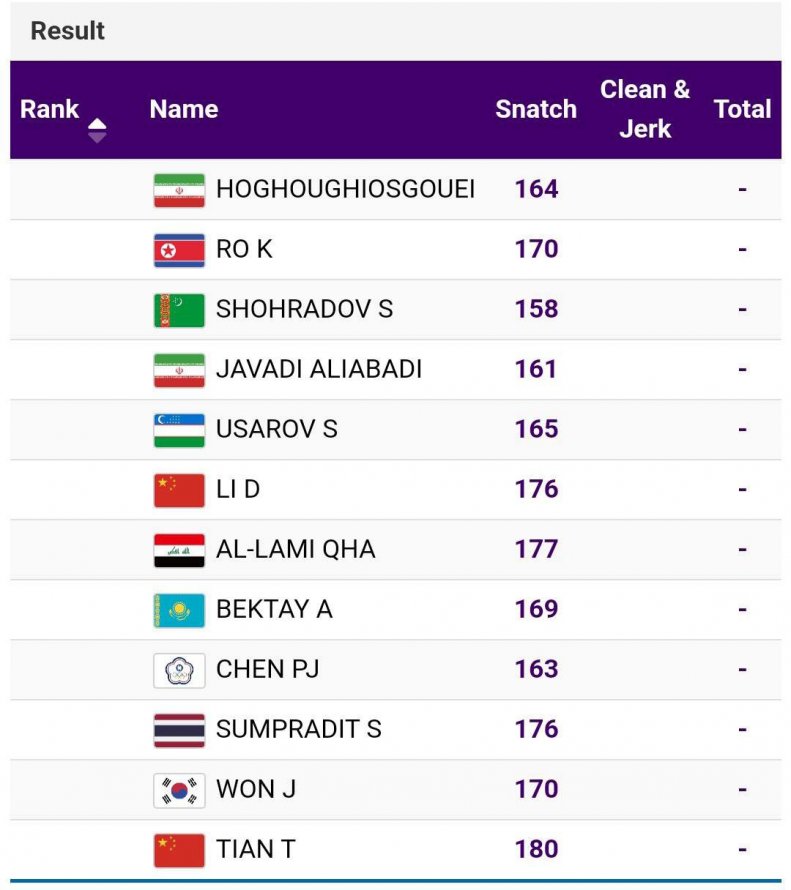Sort table by Rank arrow icon
The height and width of the screenshot is (890, 791).
tap(97, 130)
